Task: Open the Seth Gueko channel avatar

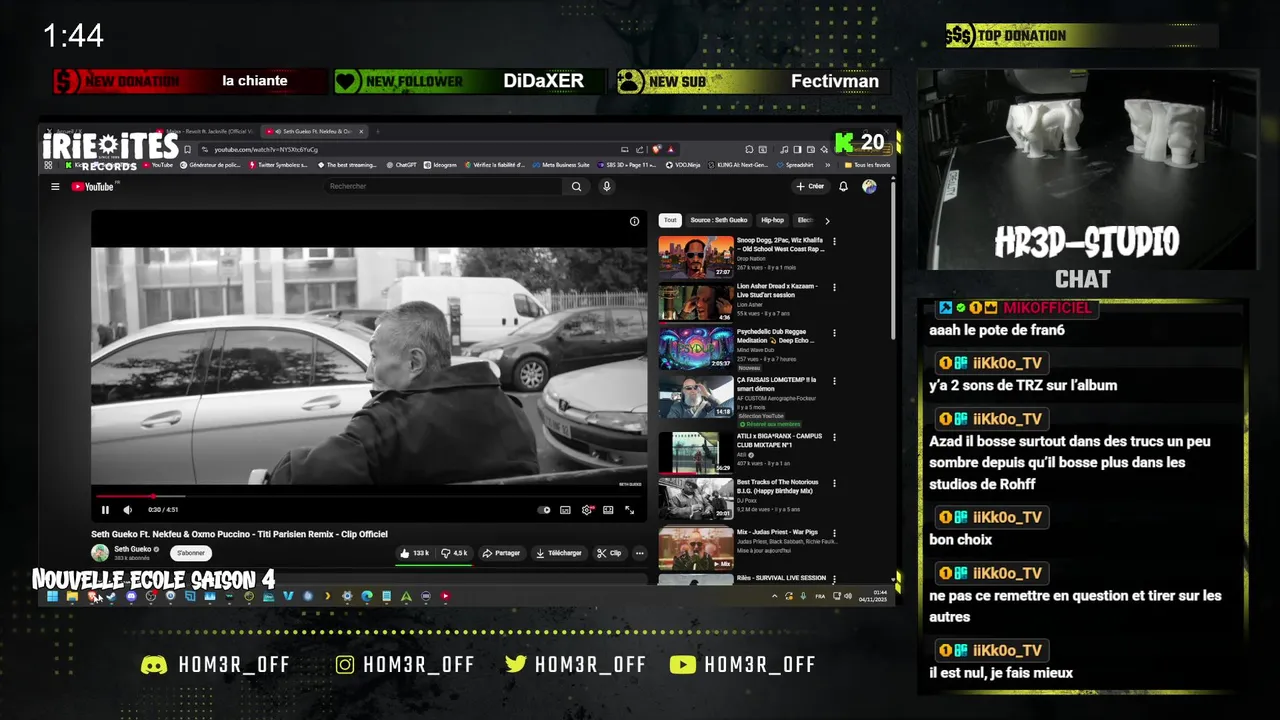Action: [x=100, y=552]
